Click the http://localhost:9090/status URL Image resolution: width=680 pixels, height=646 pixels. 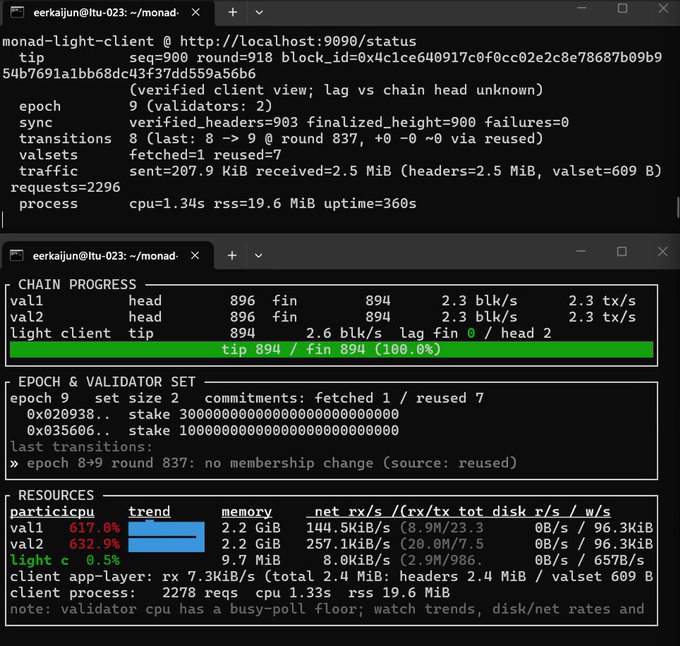point(298,41)
